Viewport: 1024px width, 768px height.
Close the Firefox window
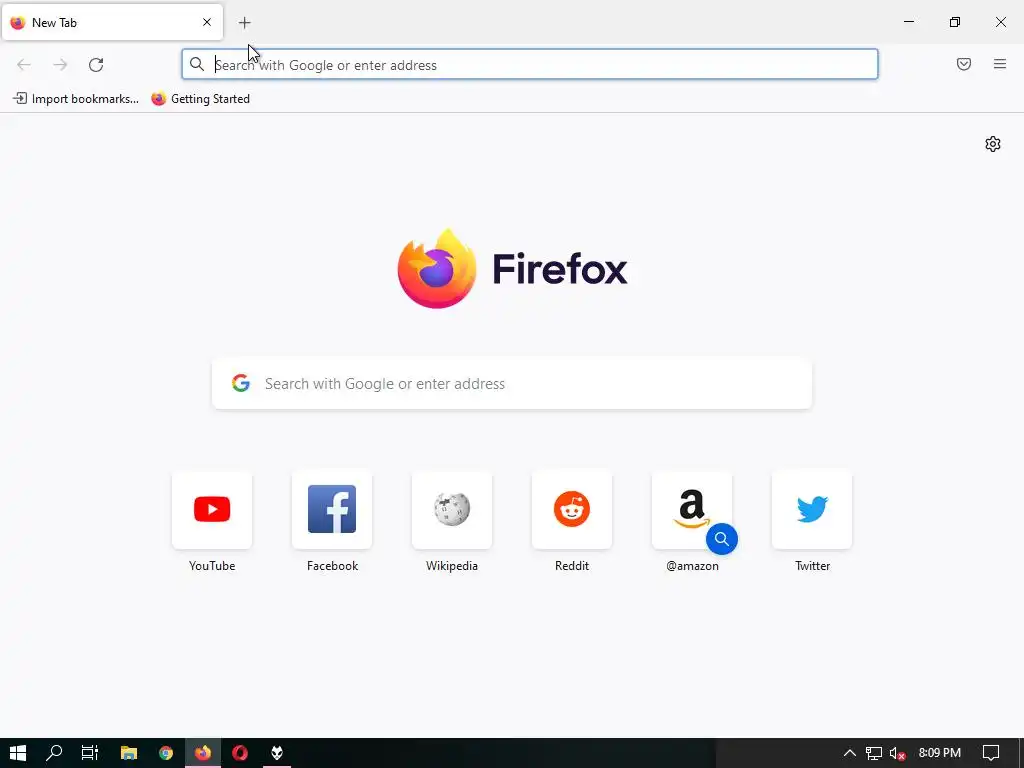coord(1000,22)
